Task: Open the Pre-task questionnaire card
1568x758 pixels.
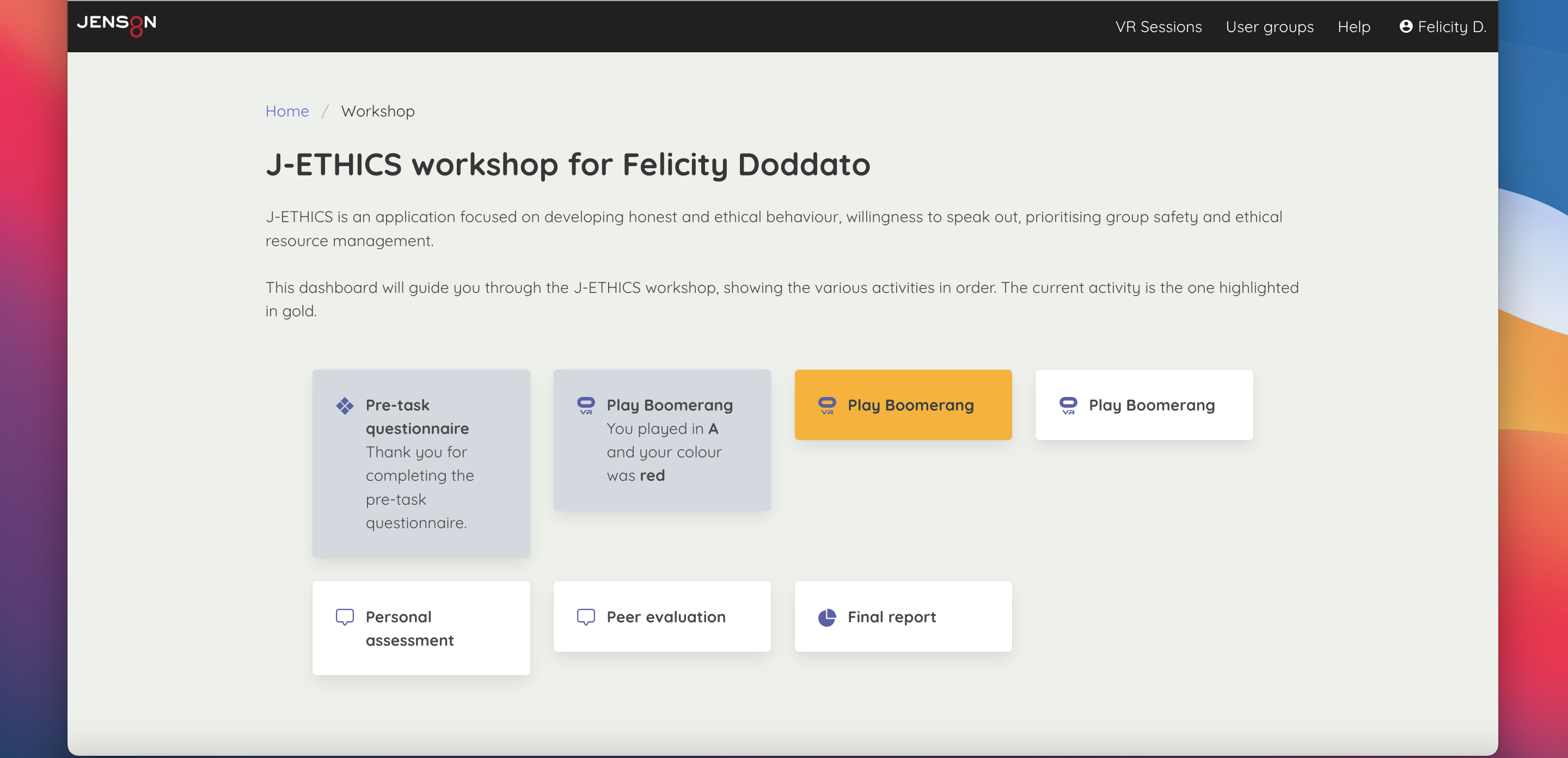Action: click(x=421, y=463)
